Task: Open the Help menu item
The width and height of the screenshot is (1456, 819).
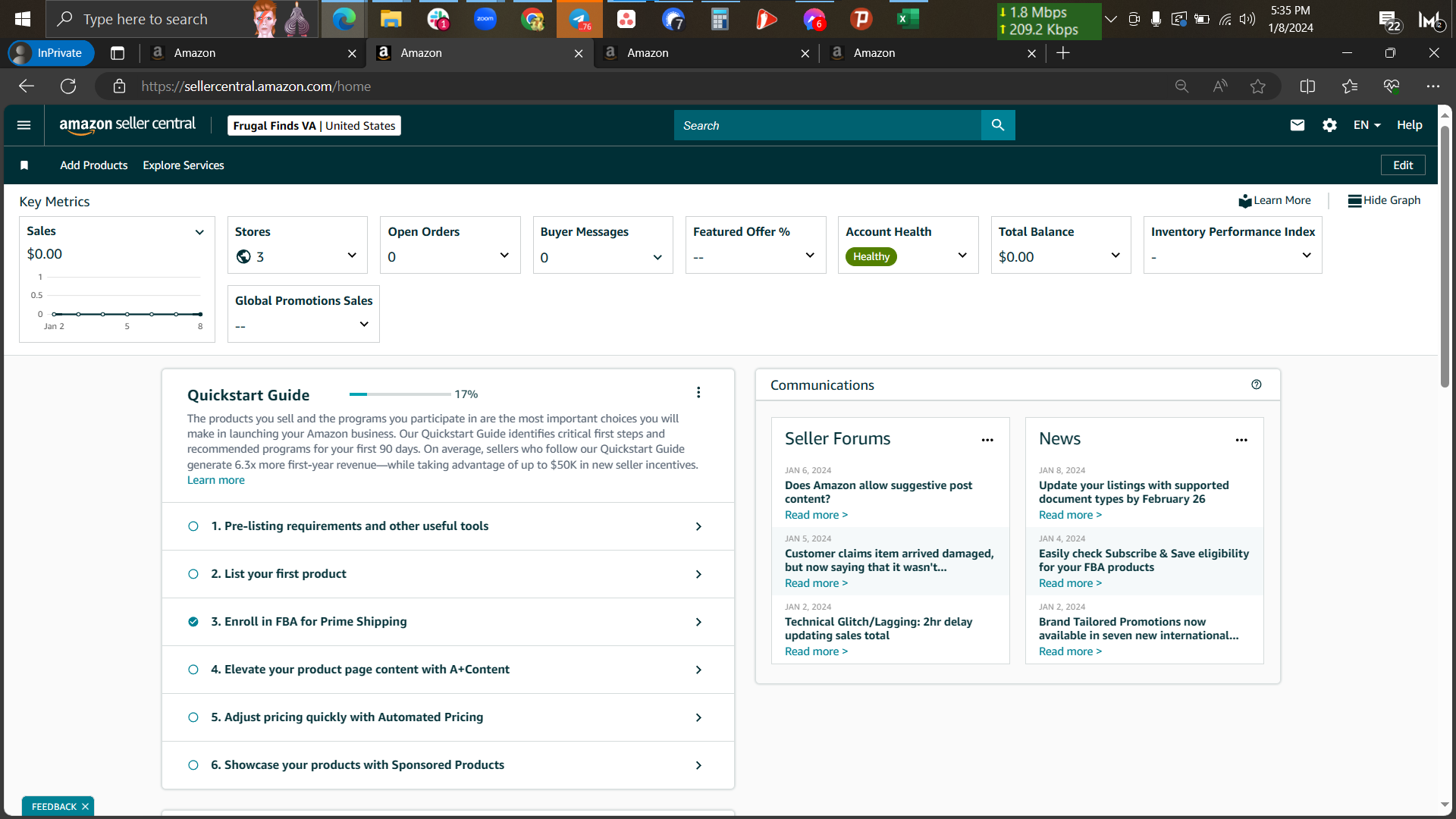Action: coord(1410,125)
